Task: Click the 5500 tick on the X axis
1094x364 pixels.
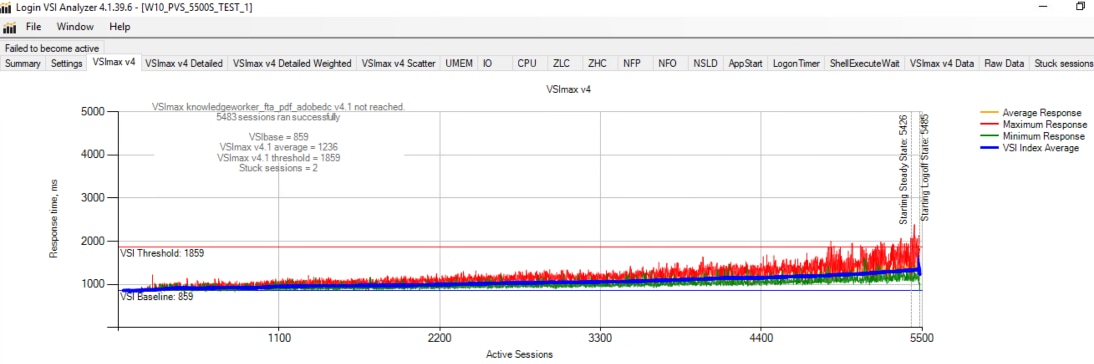Action: [921, 338]
